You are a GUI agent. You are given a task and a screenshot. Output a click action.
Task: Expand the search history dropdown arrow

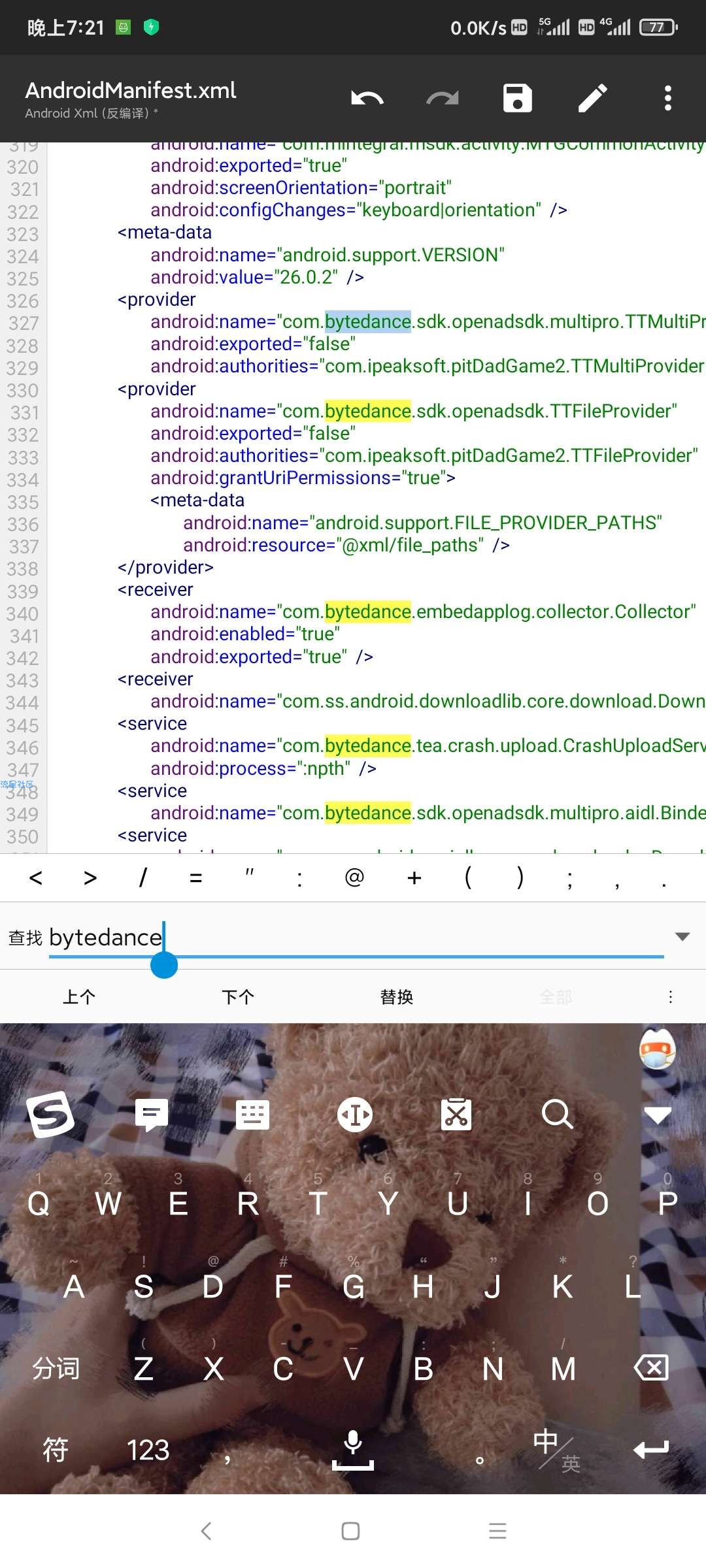tap(682, 937)
